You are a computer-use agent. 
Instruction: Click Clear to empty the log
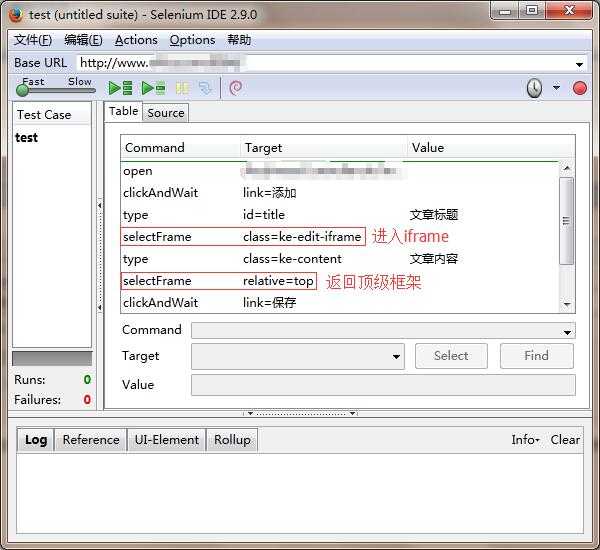565,440
